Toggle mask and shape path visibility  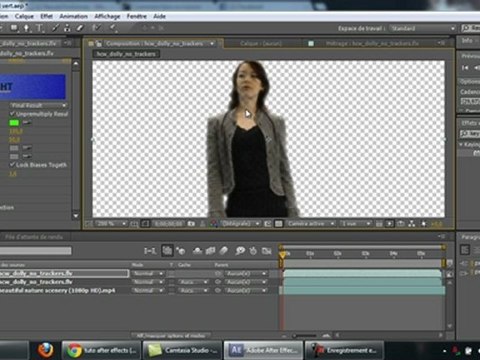click(145, 224)
